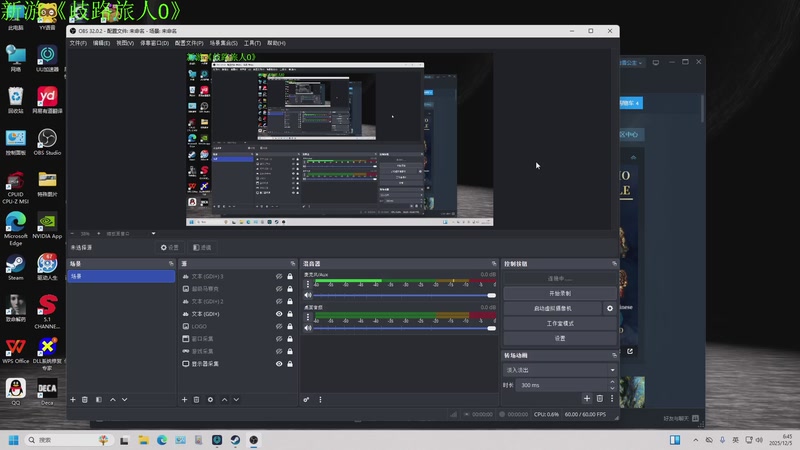This screenshot has height=450, width=800.
Task: Show hidden tray icons chevron in taskbar
Action: tap(695, 440)
